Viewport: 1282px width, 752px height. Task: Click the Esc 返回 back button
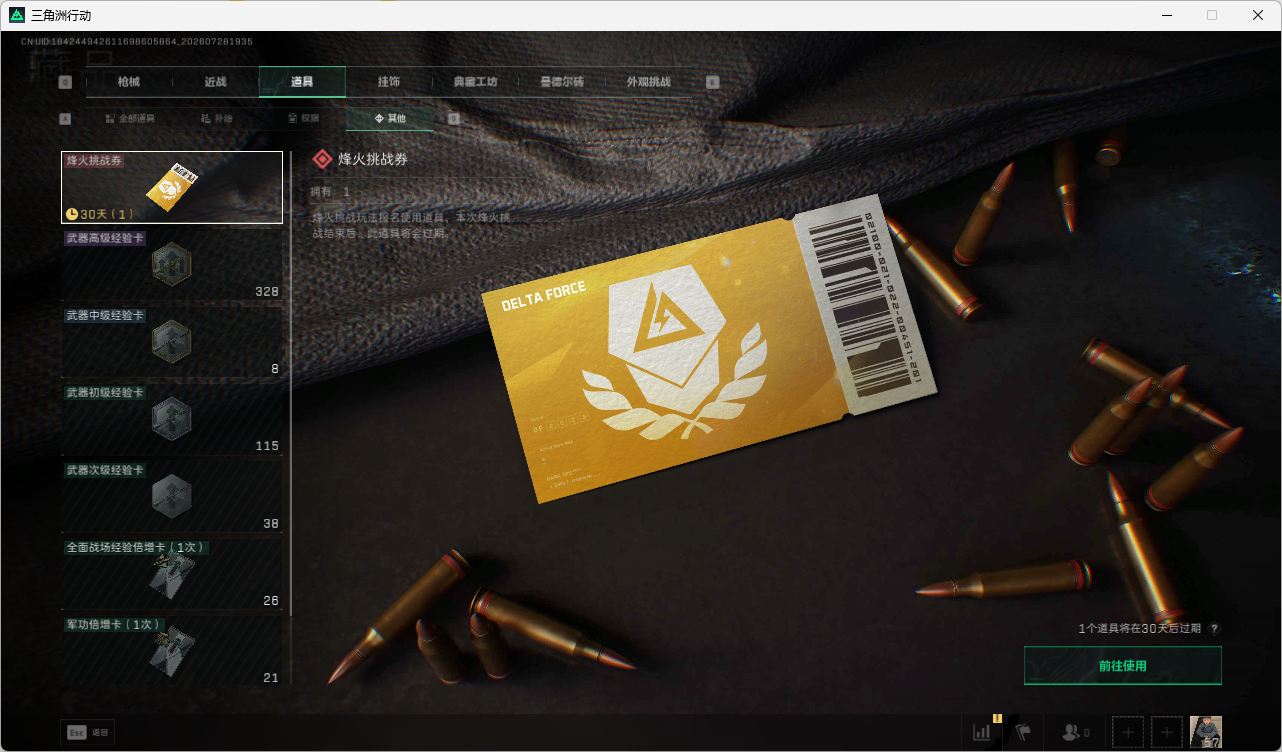click(86, 733)
